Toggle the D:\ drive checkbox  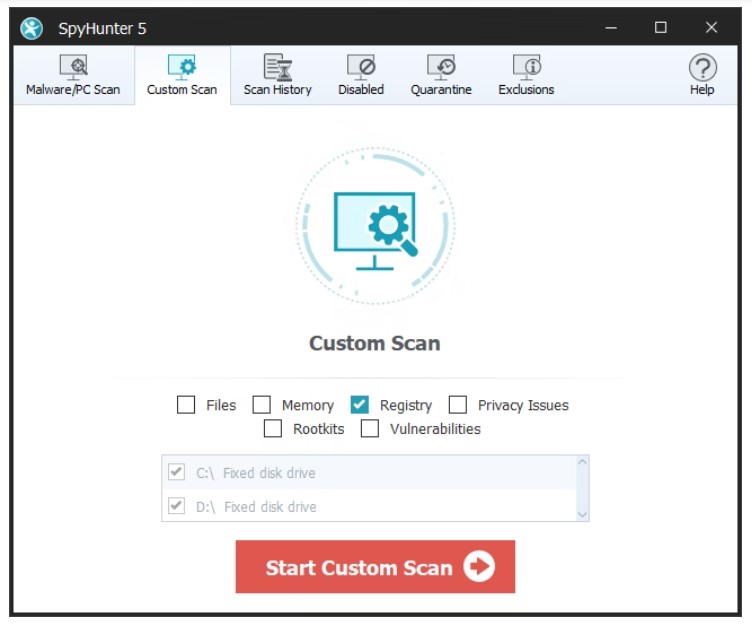point(176,506)
